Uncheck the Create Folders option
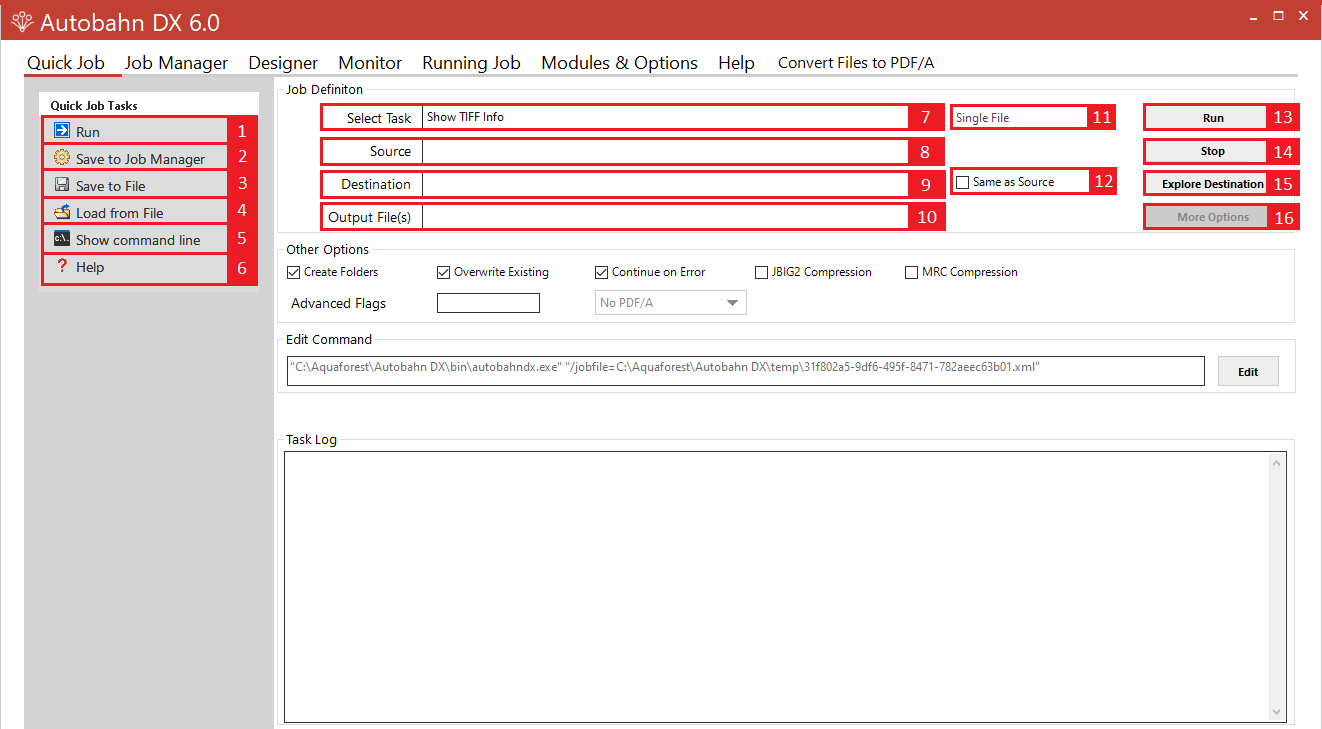1322x729 pixels. point(293,272)
